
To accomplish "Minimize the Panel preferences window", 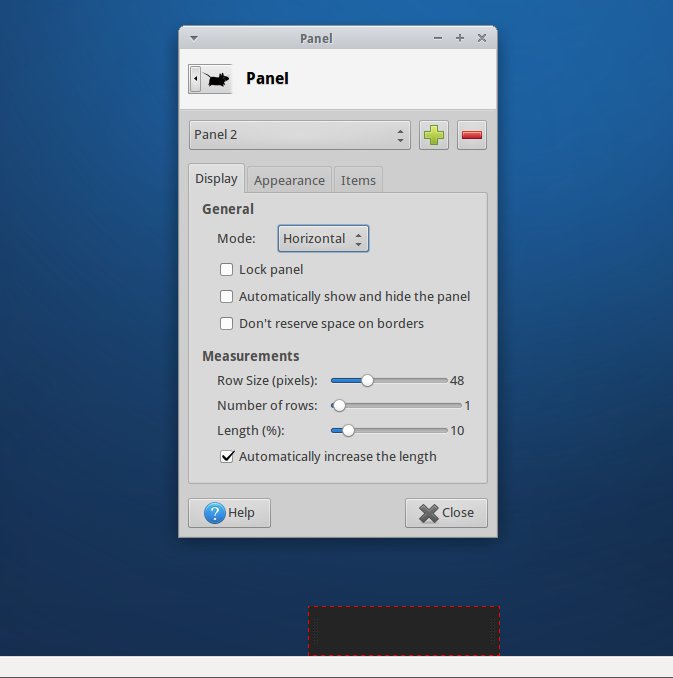I will click(x=438, y=38).
